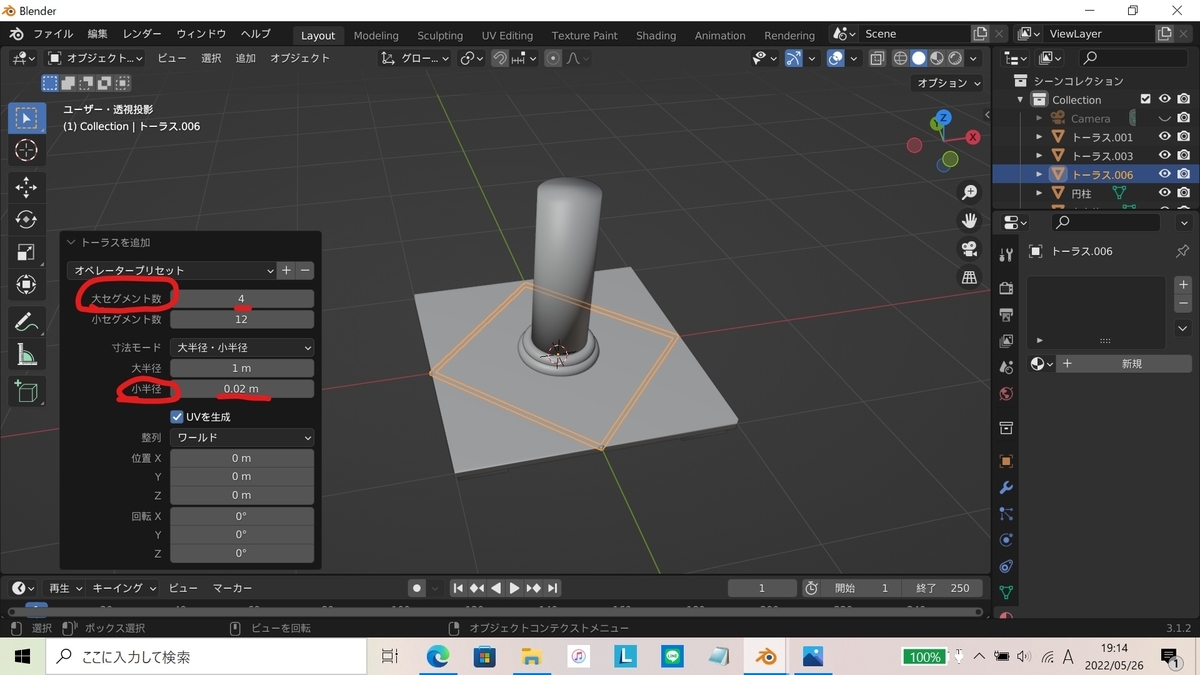This screenshot has width=1200, height=675.
Task: Select the Add Cube tool
Action: tap(26, 391)
